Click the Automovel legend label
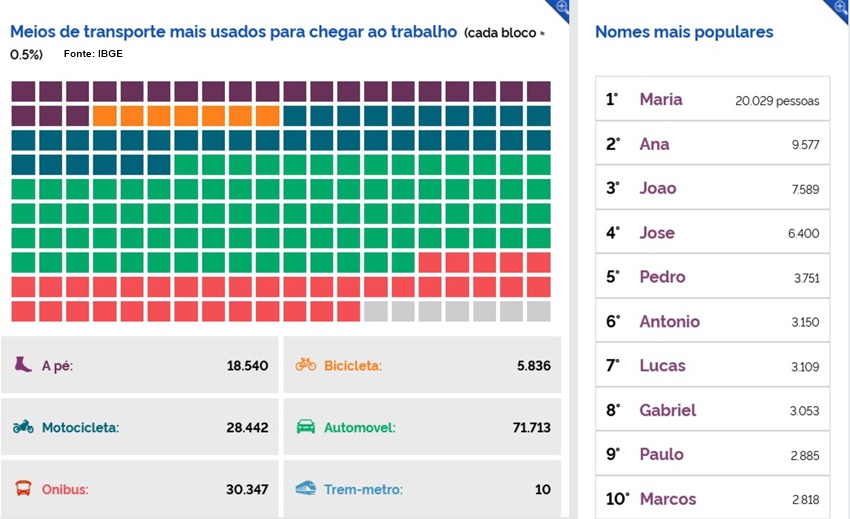 point(359,427)
